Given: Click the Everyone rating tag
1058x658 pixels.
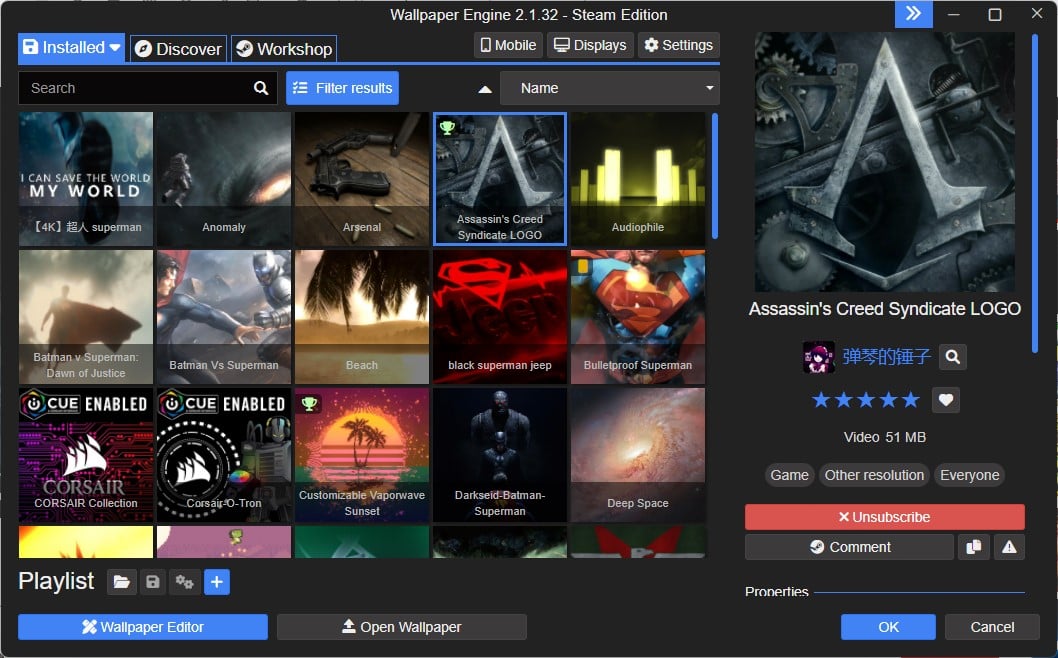Looking at the screenshot, I should pyautogui.click(x=970, y=475).
